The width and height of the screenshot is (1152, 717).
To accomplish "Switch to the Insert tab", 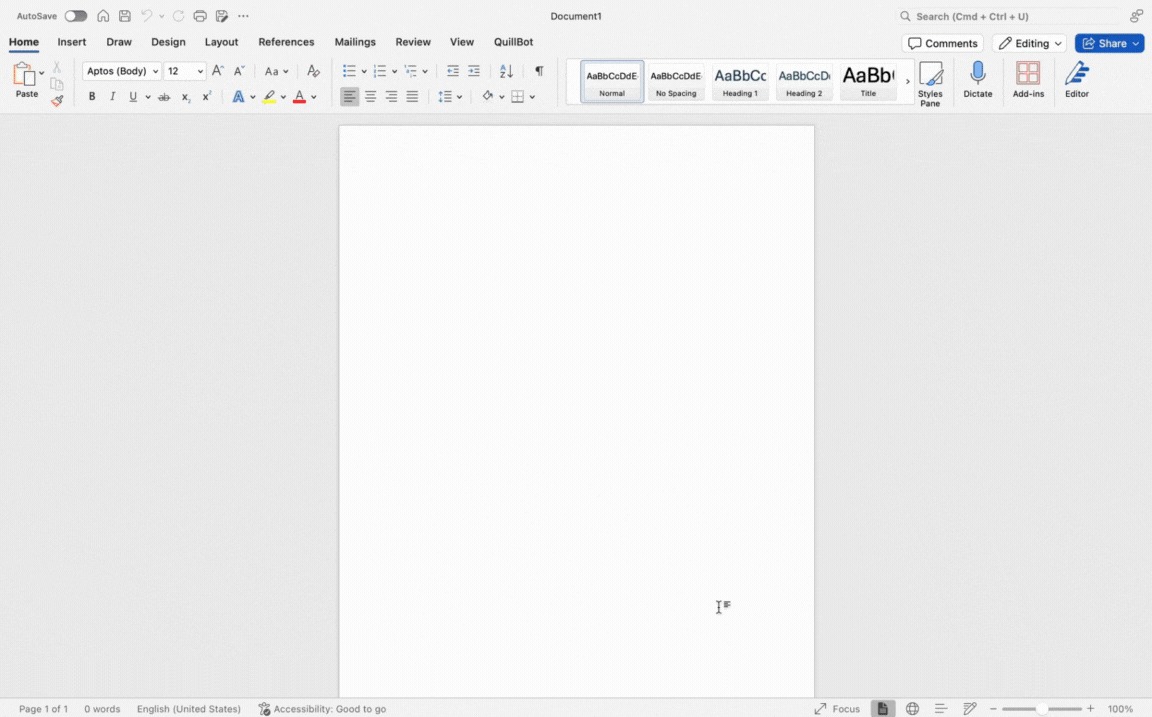I will (72, 42).
